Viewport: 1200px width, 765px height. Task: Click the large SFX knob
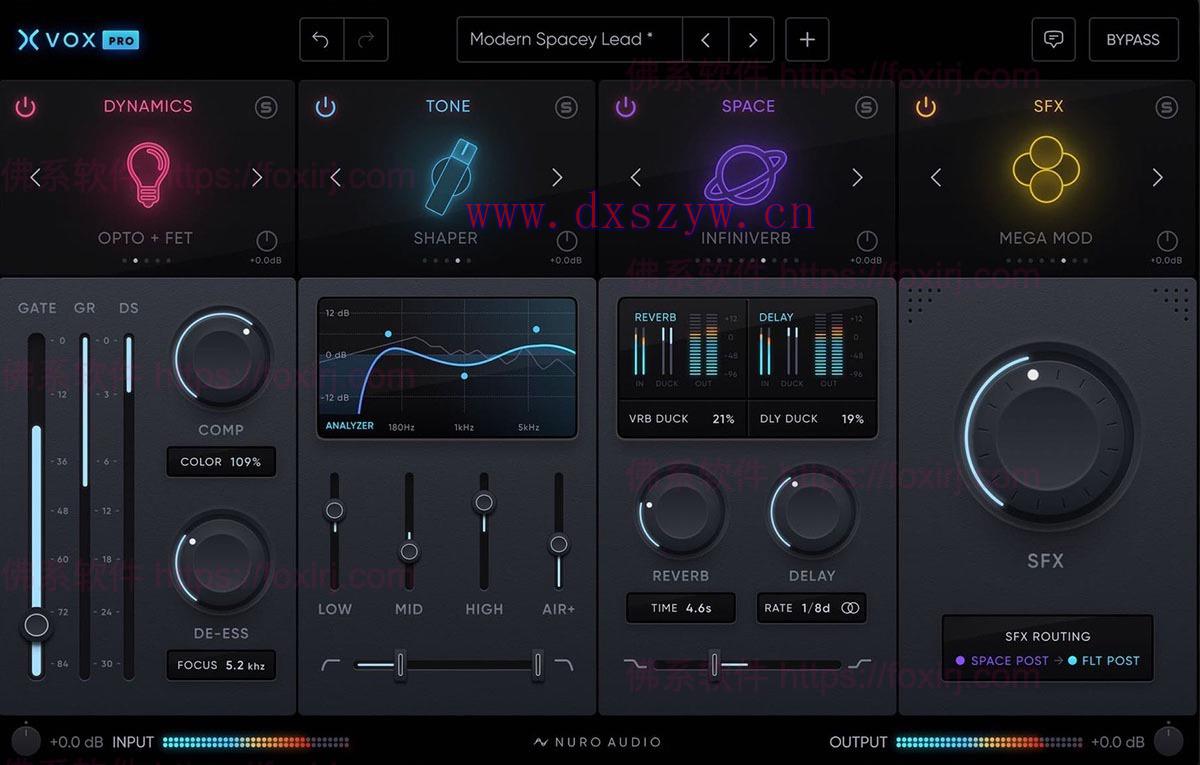[1046, 435]
